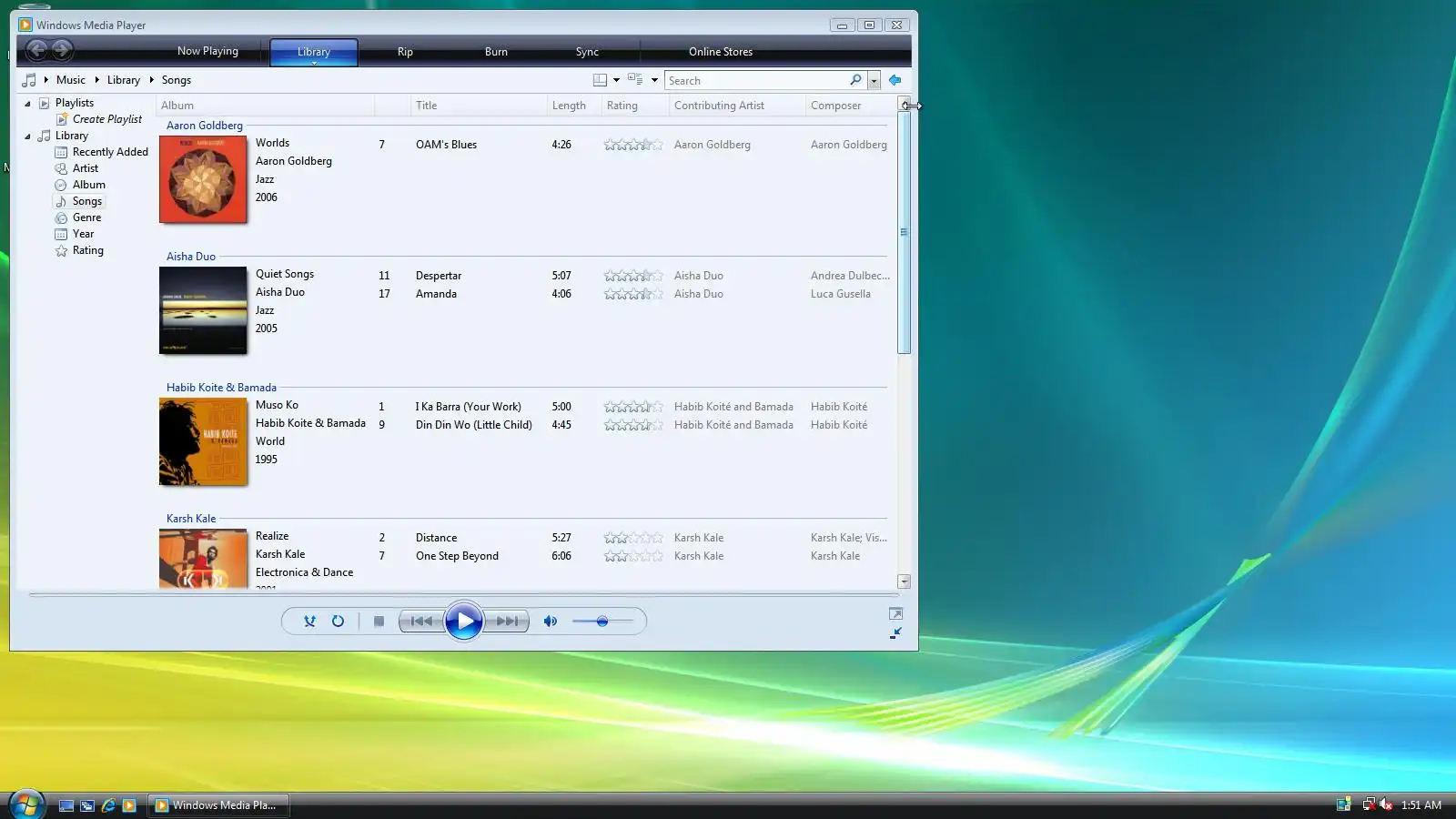The image size is (1456, 819).
Task: Toggle shuffle mode on
Action: [309, 622]
